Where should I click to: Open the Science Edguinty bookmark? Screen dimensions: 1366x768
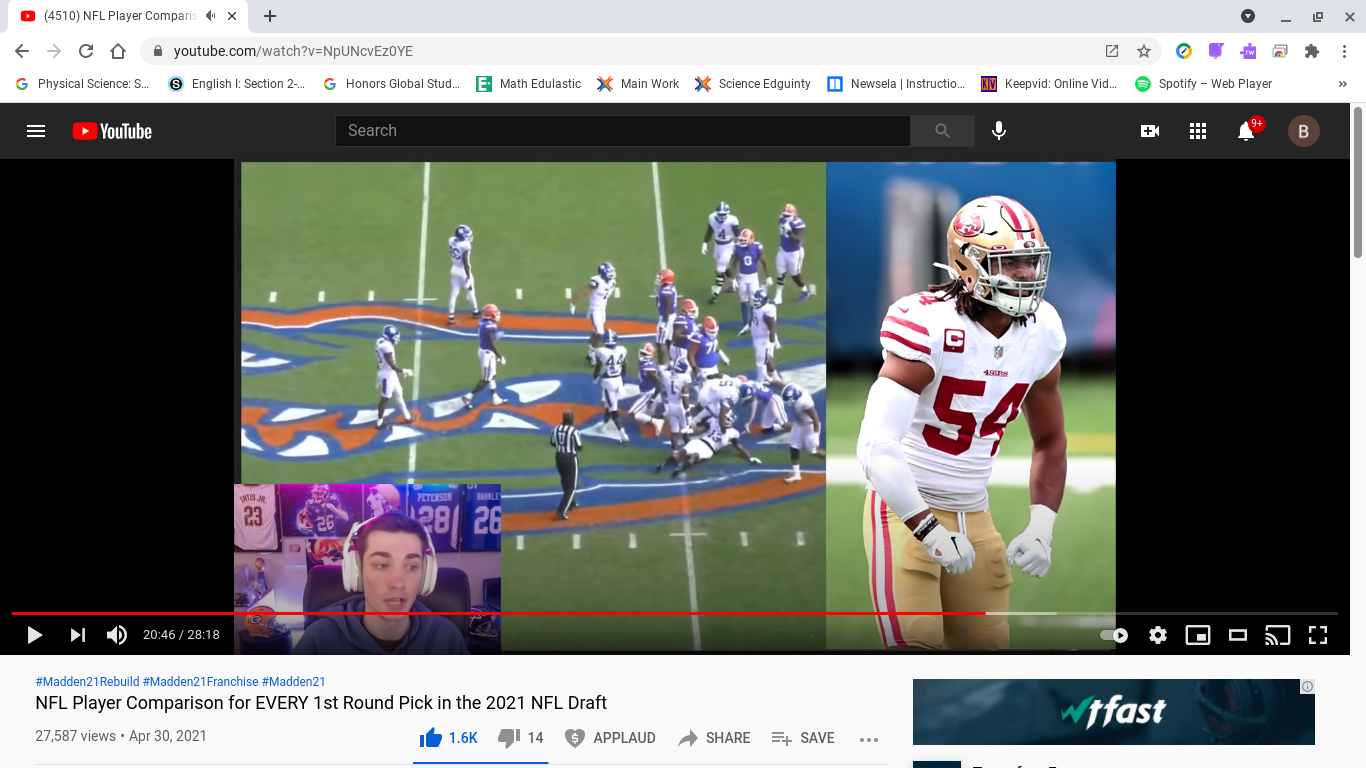[x=753, y=84]
